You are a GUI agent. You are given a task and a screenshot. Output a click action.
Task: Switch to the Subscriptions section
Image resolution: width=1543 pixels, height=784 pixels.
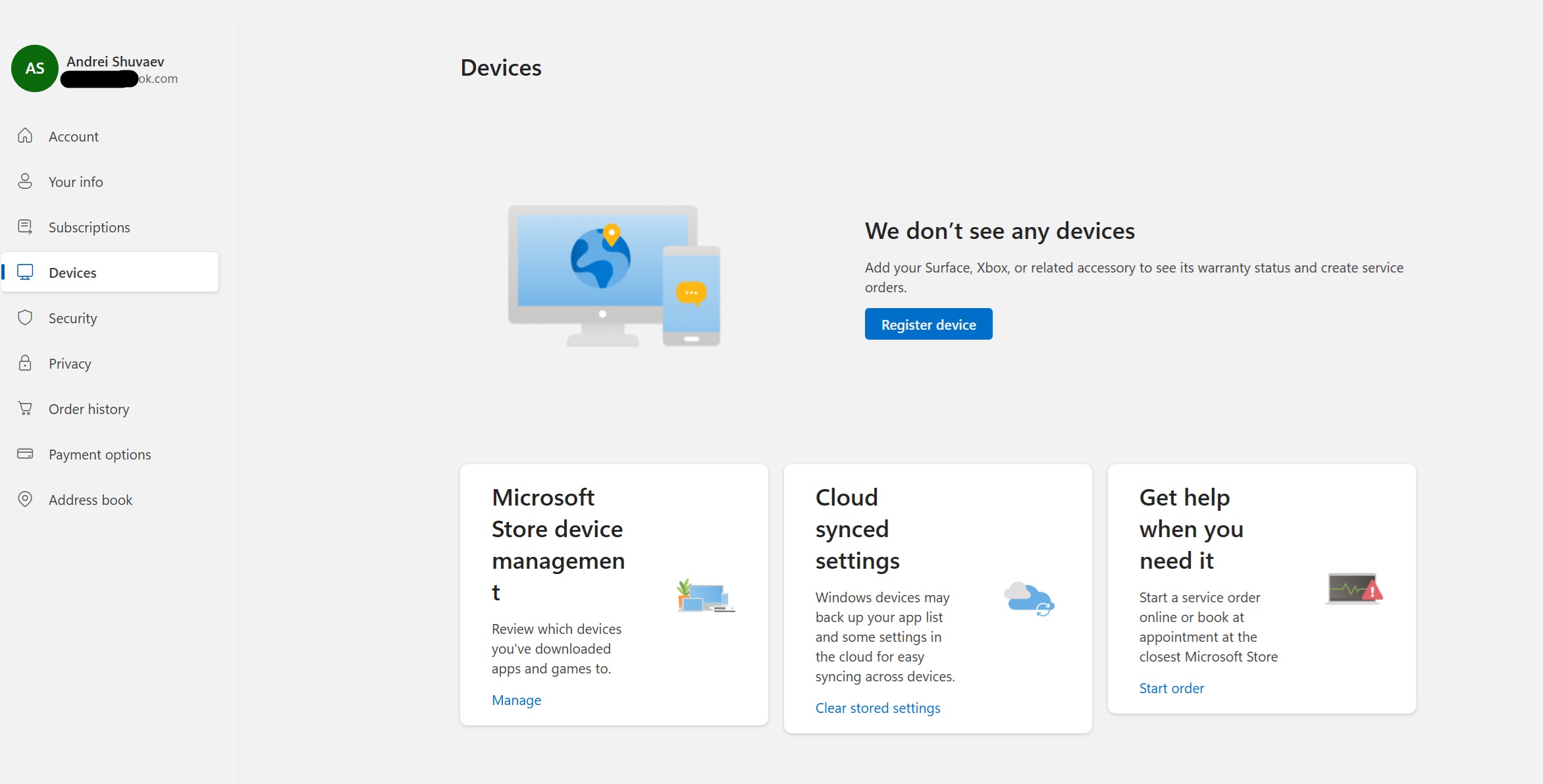[x=89, y=226]
